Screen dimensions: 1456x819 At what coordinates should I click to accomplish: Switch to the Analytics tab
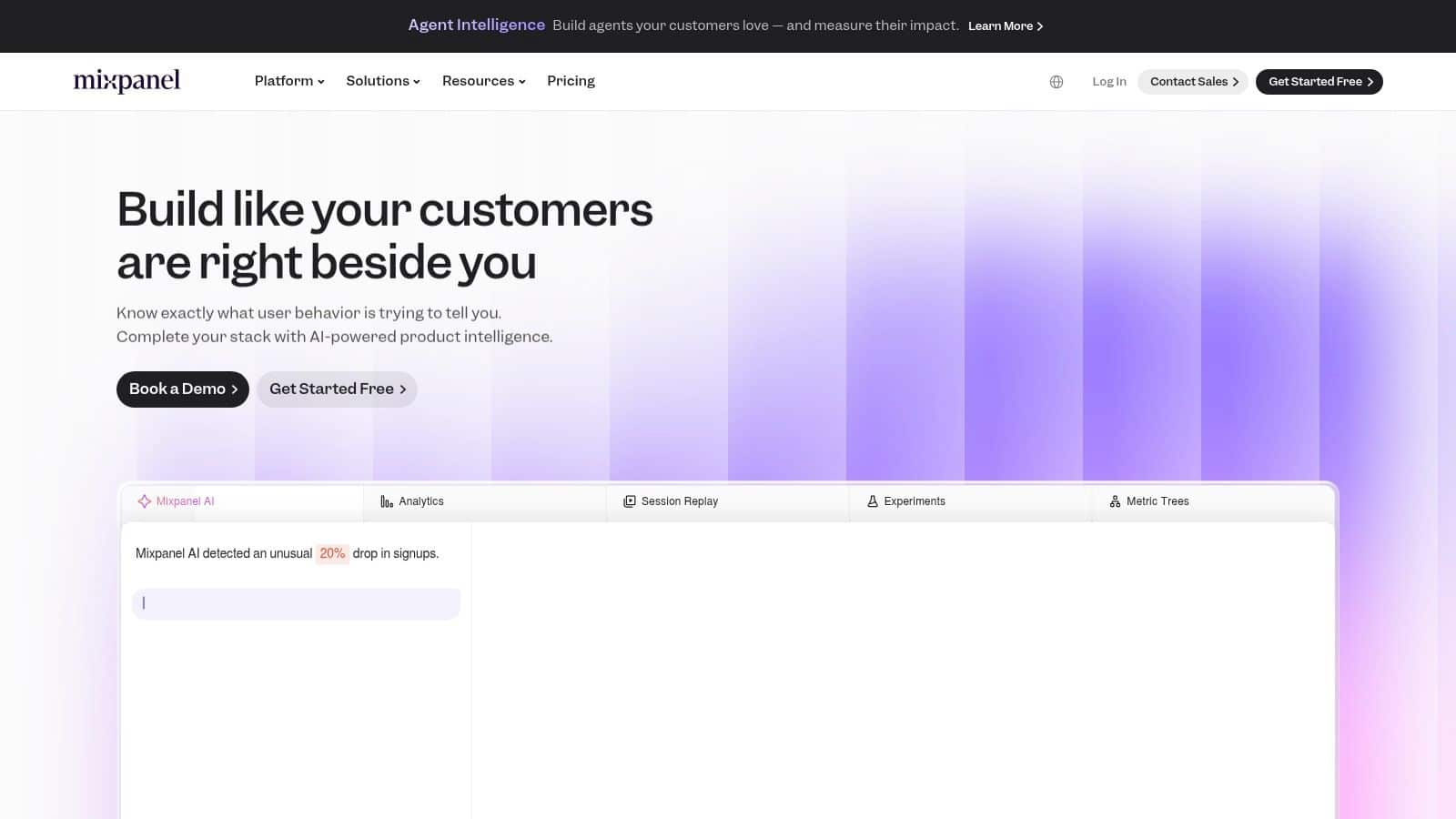(x=485, y=501)
